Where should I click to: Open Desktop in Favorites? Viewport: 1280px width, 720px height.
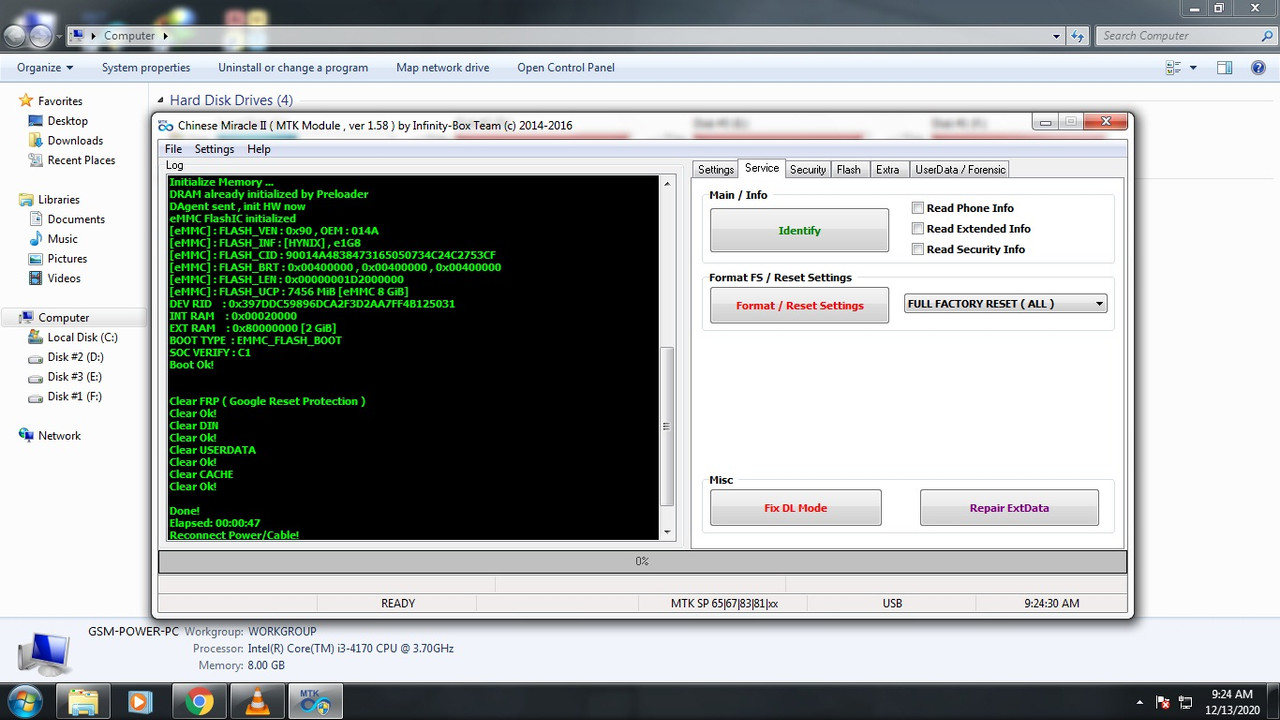pos(68,121)
